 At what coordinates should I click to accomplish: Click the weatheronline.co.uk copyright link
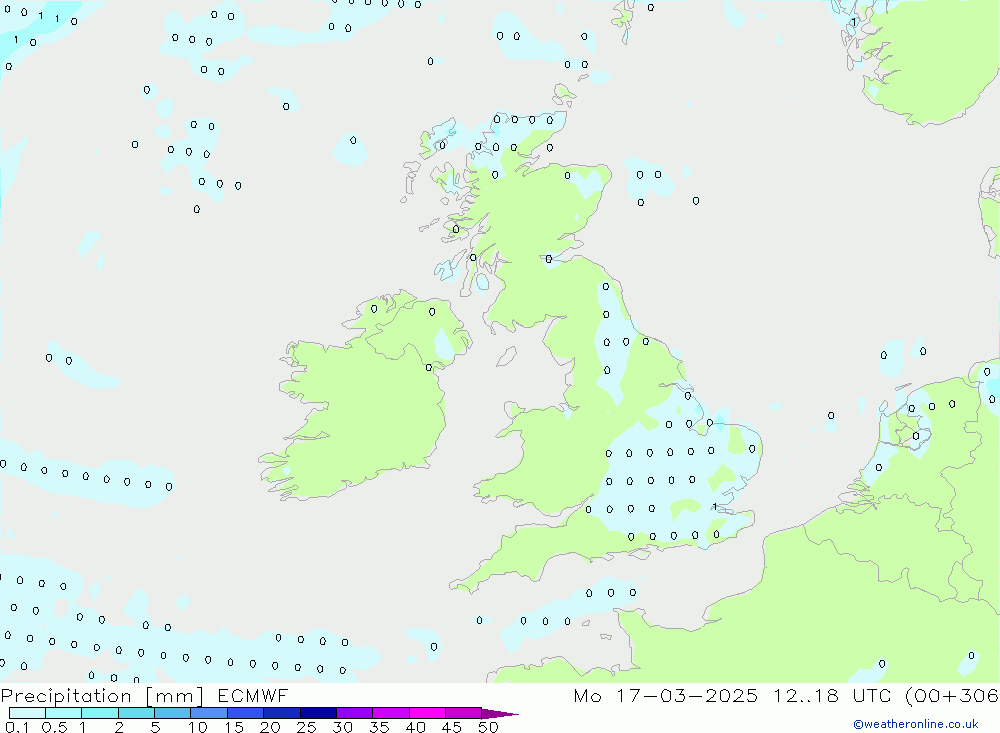916,724
